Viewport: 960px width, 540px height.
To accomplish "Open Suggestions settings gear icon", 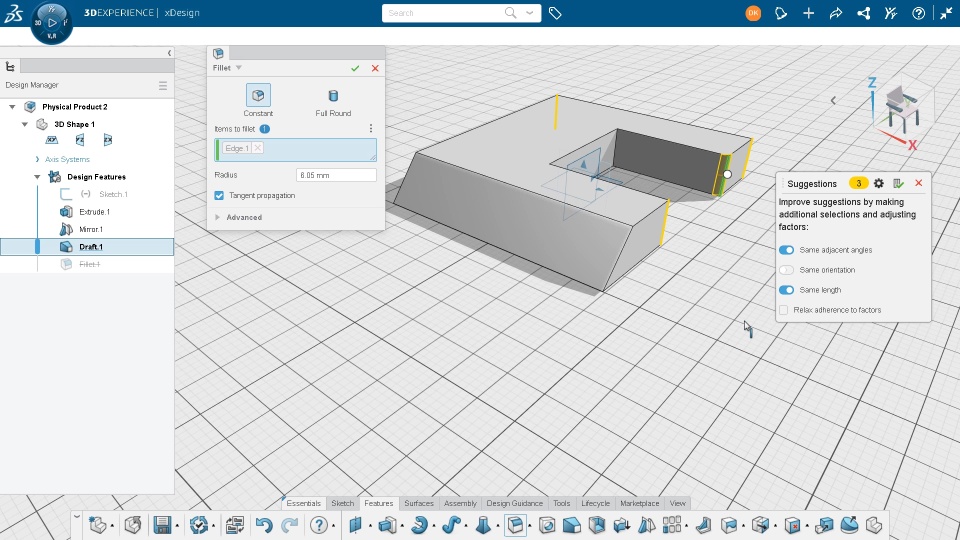I will point(879,183).
